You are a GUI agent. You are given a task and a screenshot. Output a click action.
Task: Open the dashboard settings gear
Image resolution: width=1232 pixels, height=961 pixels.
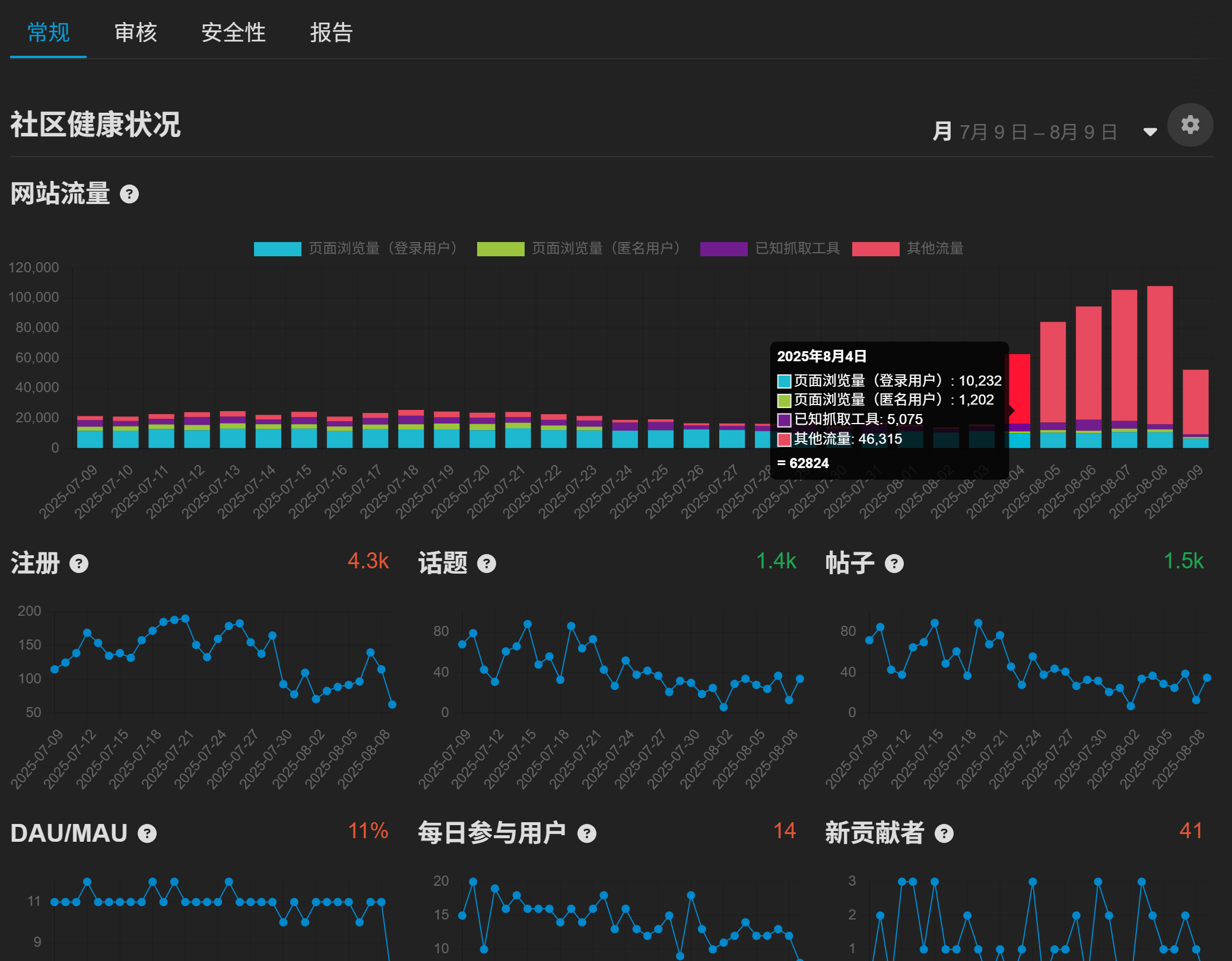pyautogui.click(x=1190, y=125)
